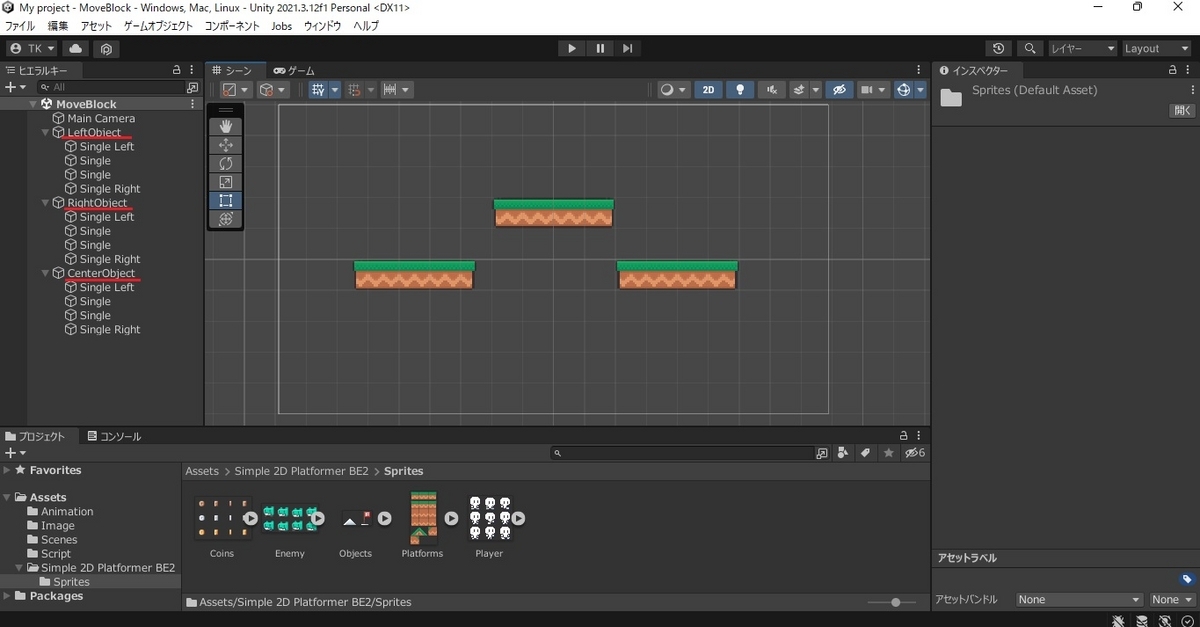Open the TK account dropdown
The width and height of the screenshot is (1200, 627).
click(x=32, y=48)
